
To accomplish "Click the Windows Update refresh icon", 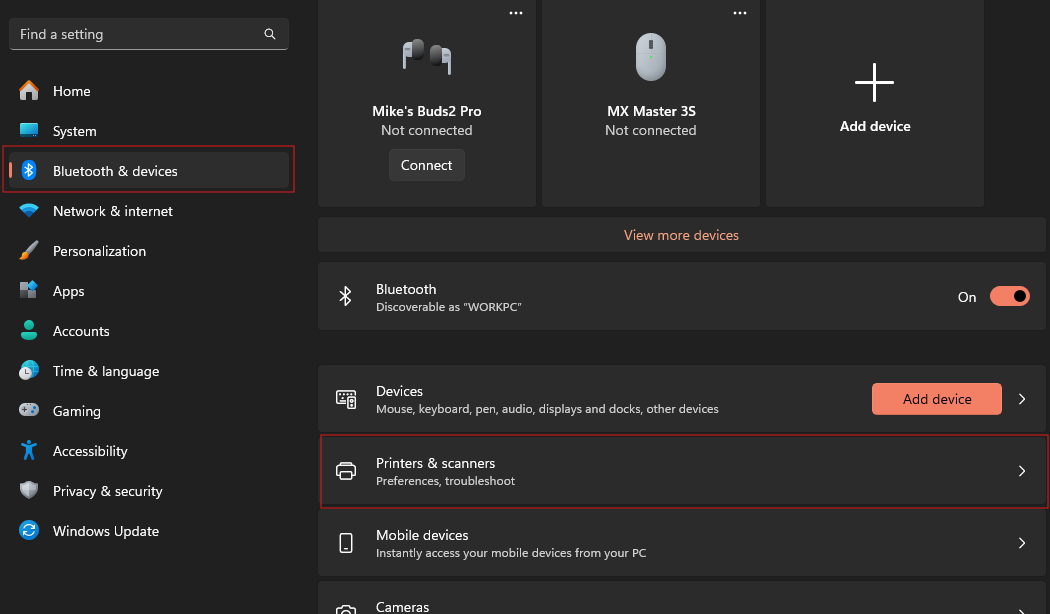I will tap(29, 530).
